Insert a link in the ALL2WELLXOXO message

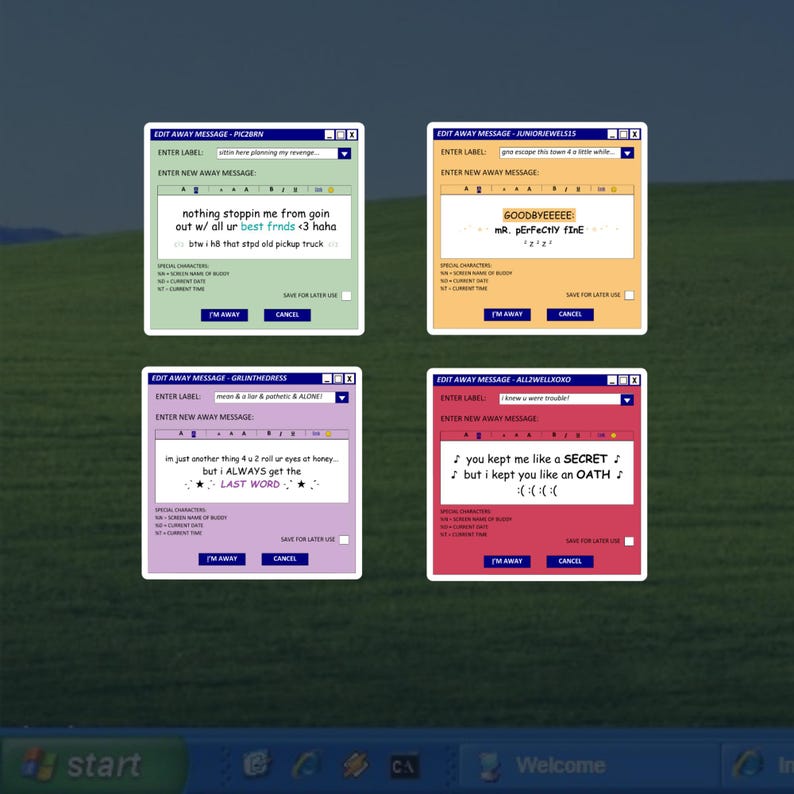(x=601, y=435)
